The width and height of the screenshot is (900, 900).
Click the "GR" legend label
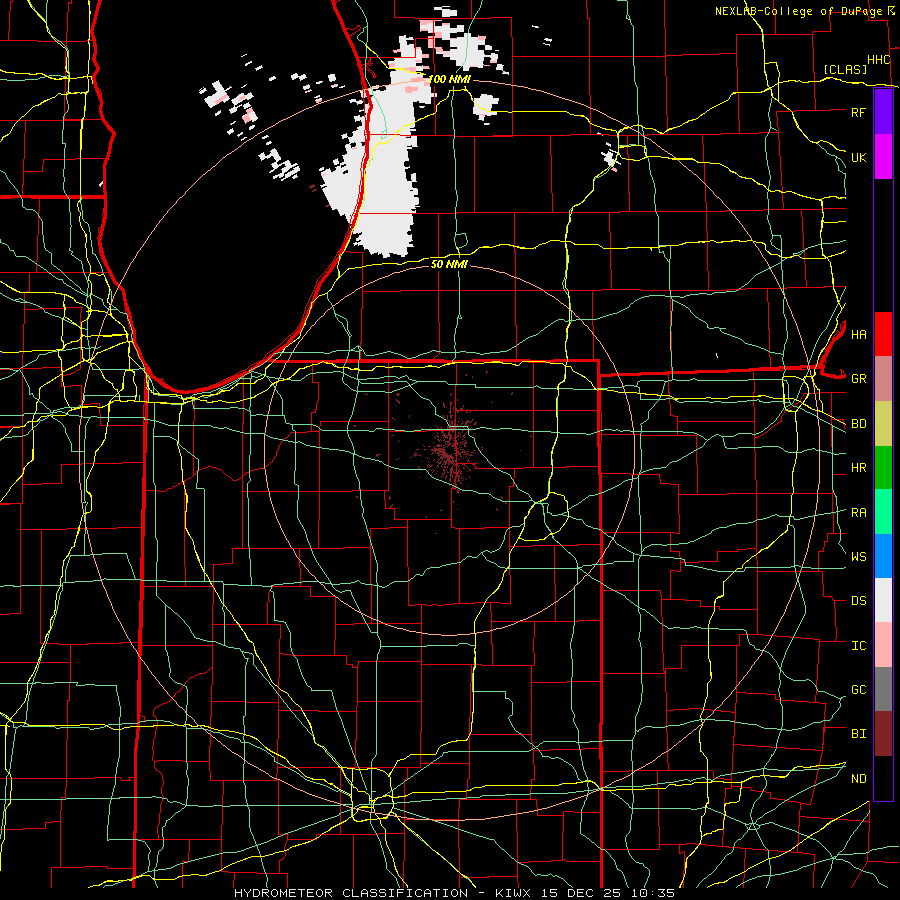(858, 379)
